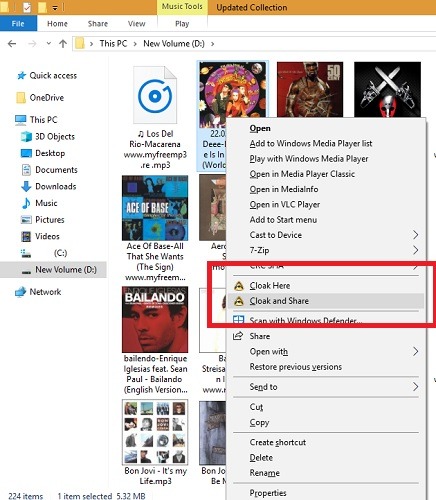Choose Cloak and Share from context menu

click(325, 301)
